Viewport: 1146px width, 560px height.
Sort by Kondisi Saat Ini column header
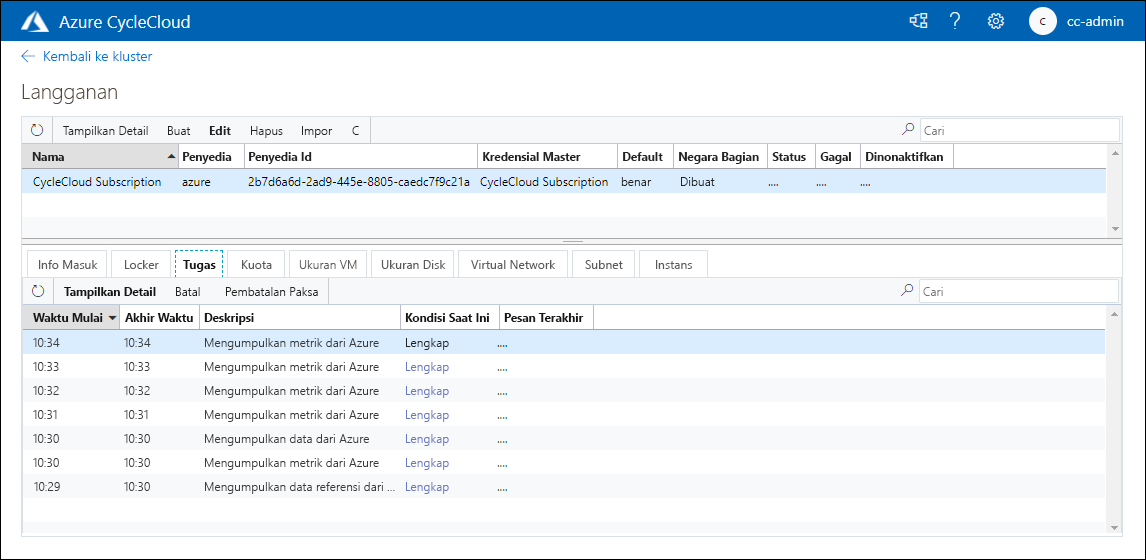point(449,318)
